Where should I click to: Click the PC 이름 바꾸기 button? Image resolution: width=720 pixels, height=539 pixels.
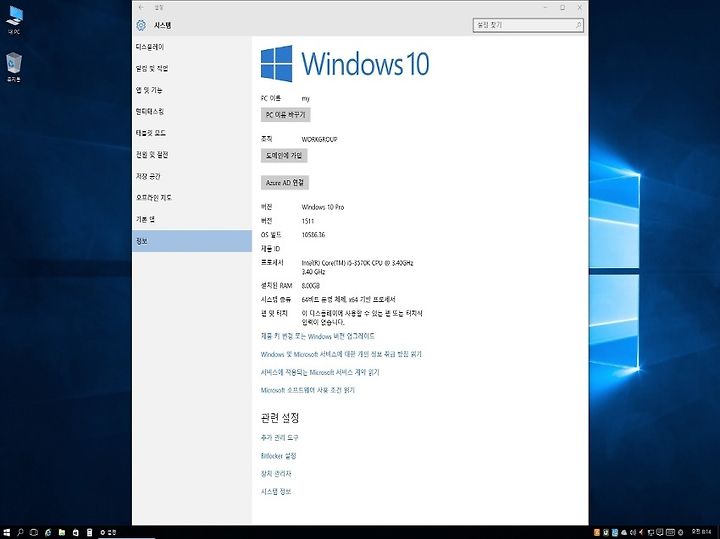pos(286,115)
